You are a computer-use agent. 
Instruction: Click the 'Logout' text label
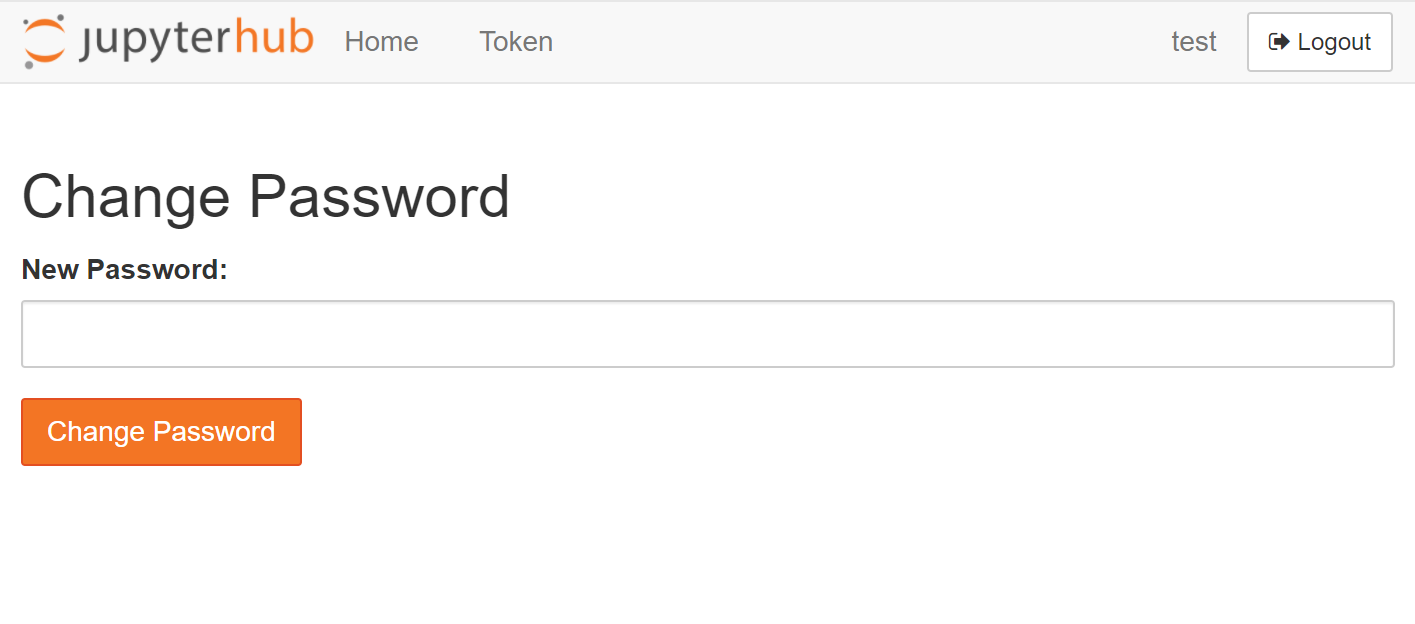point(1334,42)
